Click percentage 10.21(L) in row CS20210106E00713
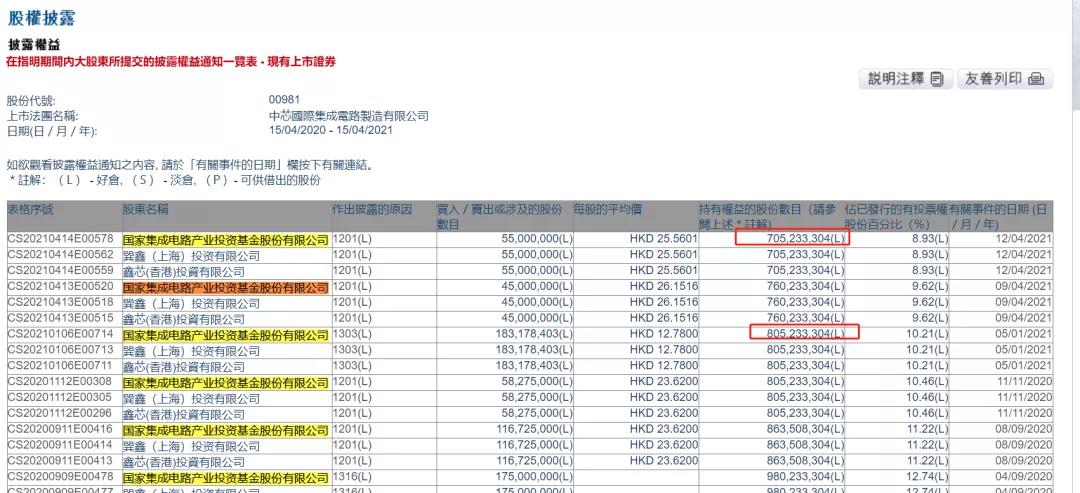 pos(927,350)
